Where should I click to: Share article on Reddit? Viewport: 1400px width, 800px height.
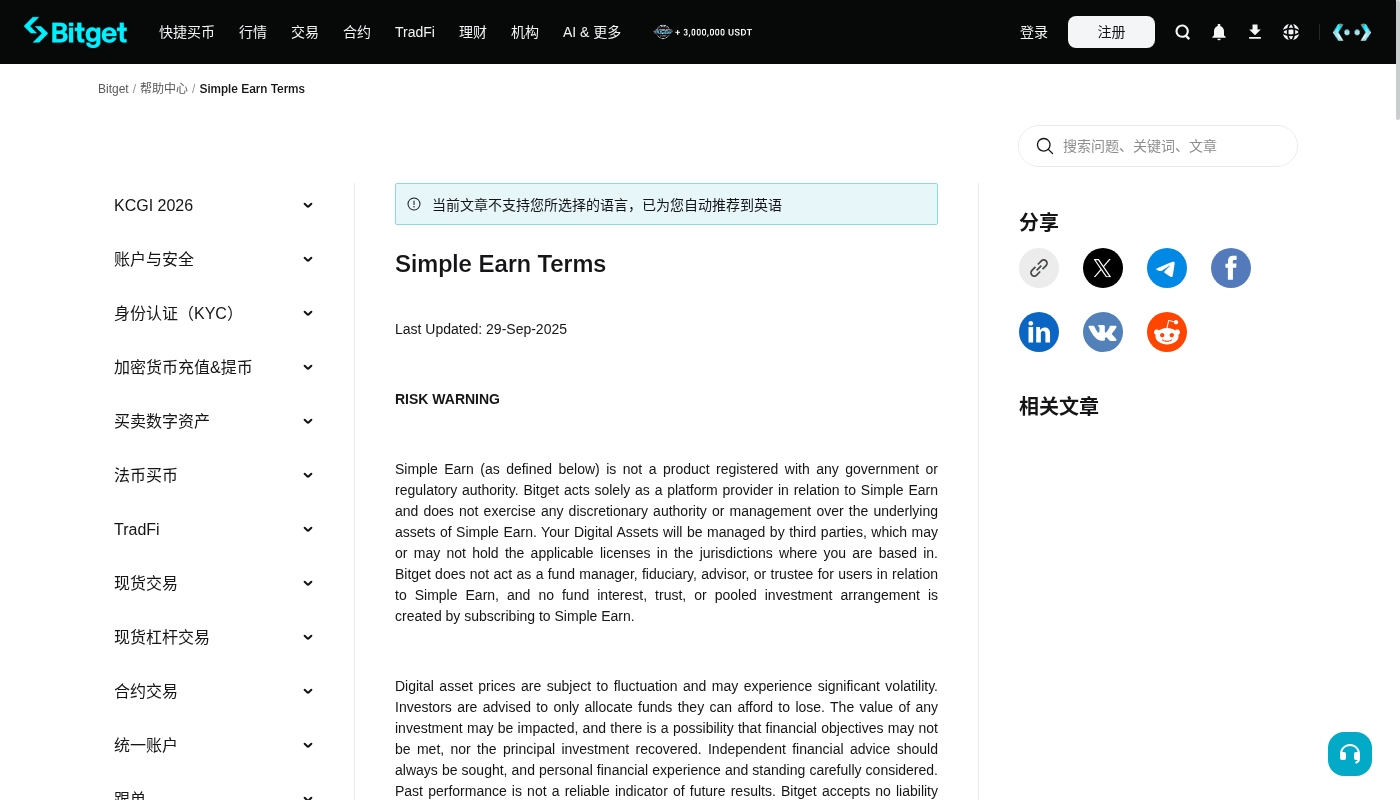click(x=1167, y=332)
